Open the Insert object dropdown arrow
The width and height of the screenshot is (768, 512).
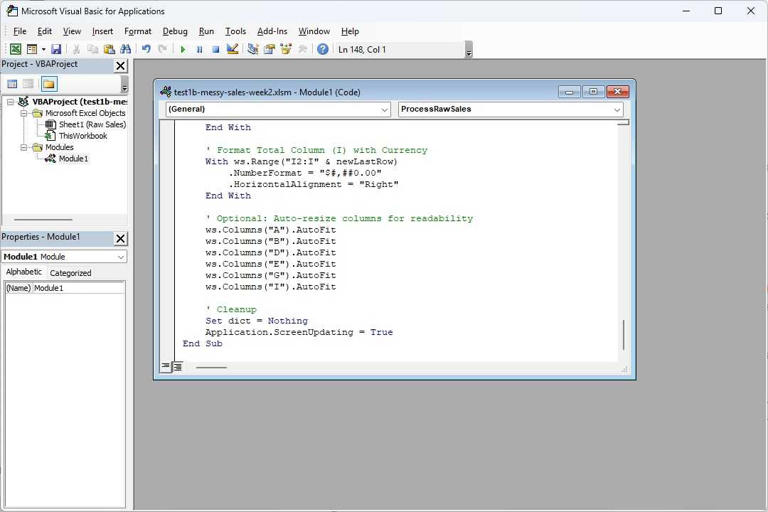[44, 49]
